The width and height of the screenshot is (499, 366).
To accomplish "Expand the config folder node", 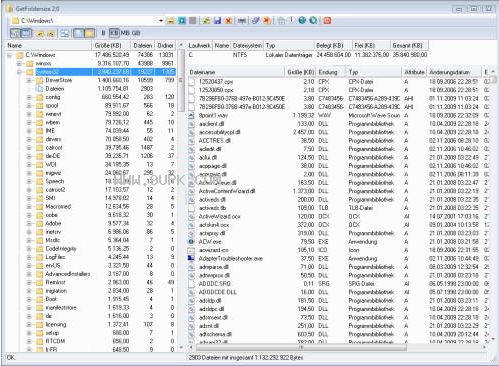I will pos(29,97).
